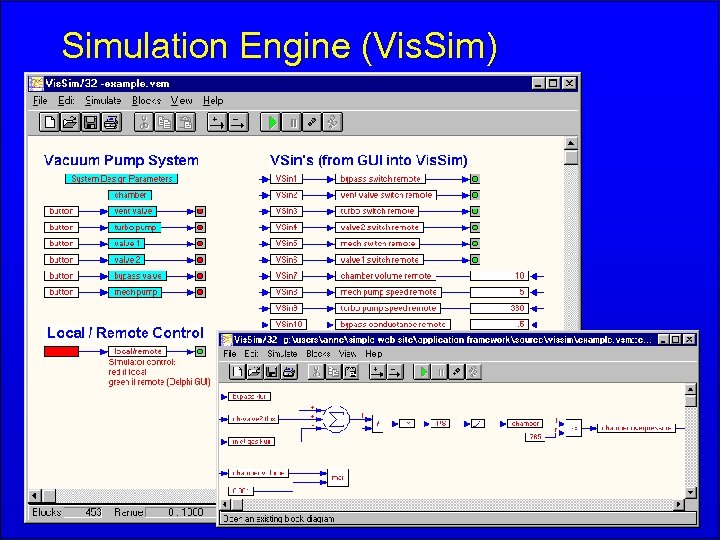Click Pause icon in front window toolbar
720x540 pixels.
point(439,371)
